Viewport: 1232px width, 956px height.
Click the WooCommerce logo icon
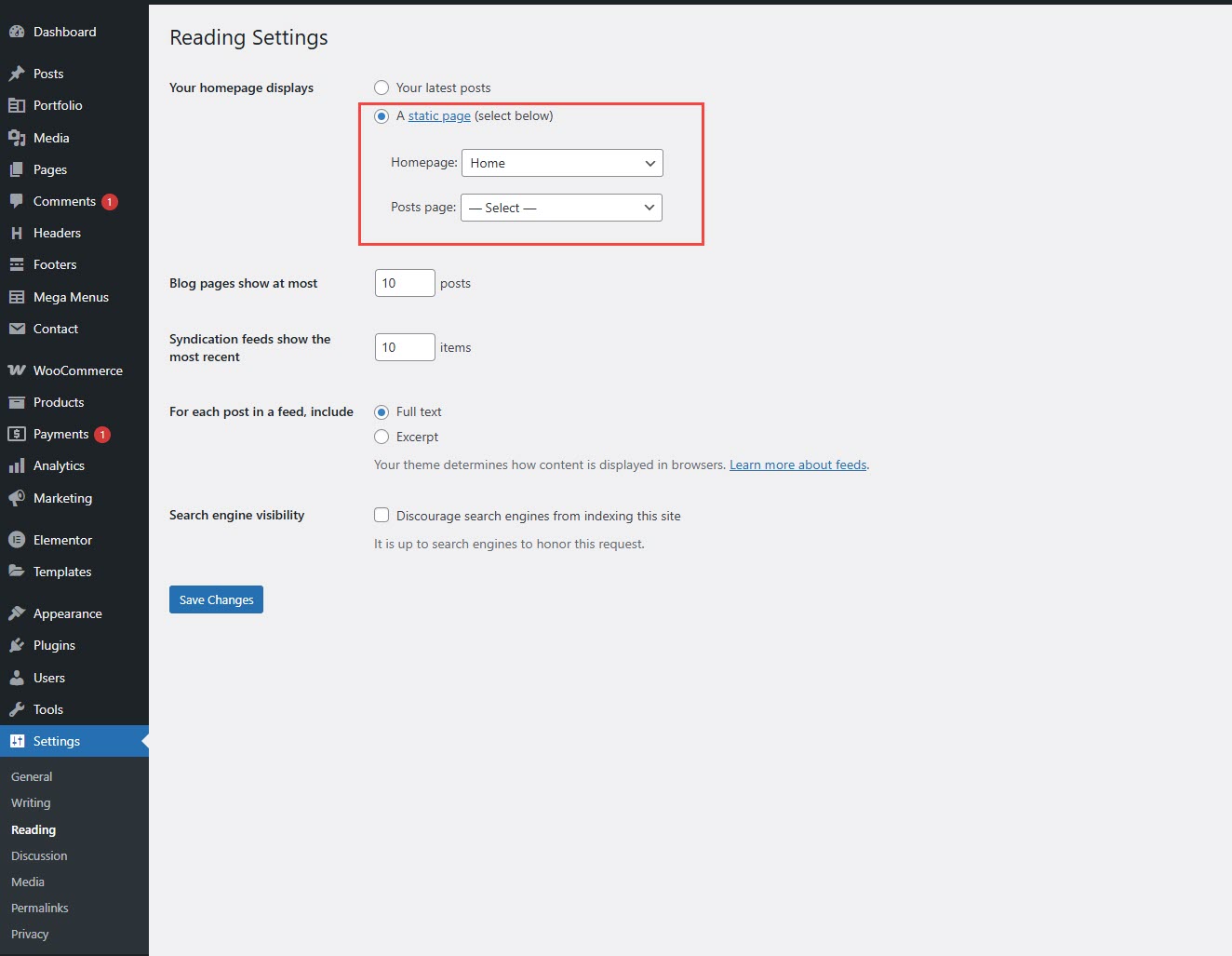17,370
